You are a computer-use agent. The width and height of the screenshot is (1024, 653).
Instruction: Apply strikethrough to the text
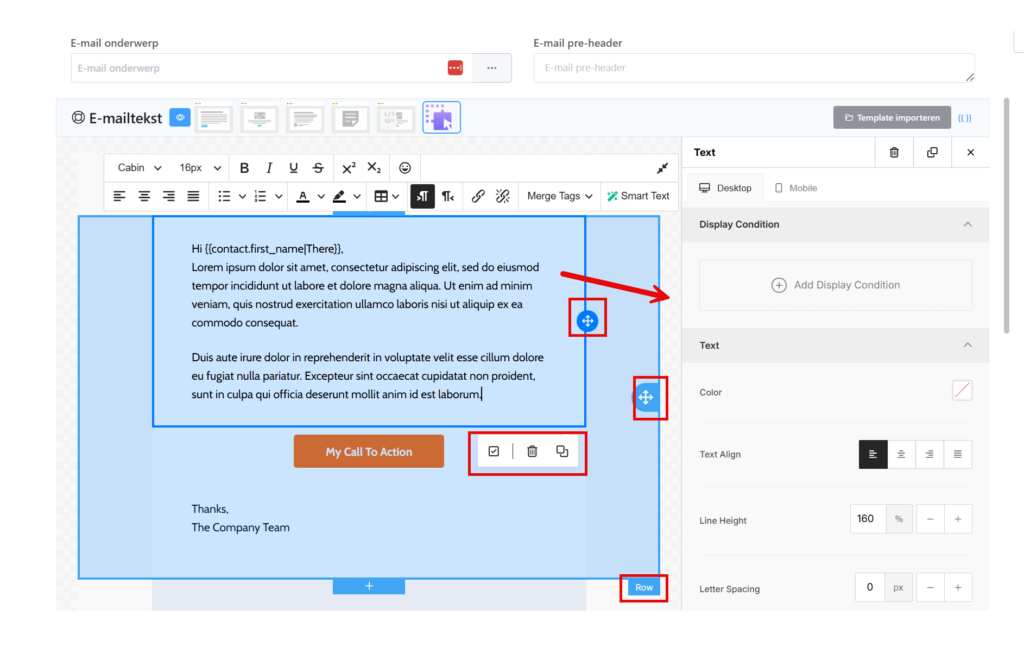click(318, 168)
